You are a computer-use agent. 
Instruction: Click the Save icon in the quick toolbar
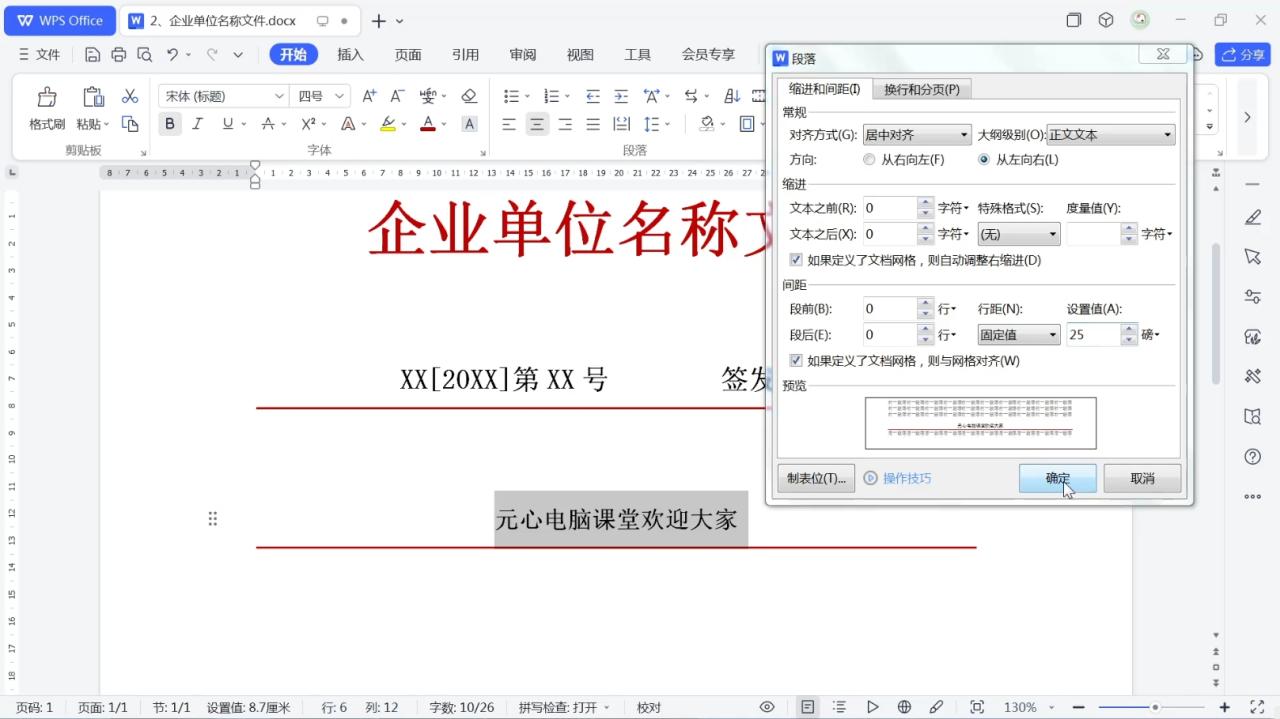(93, 54)
